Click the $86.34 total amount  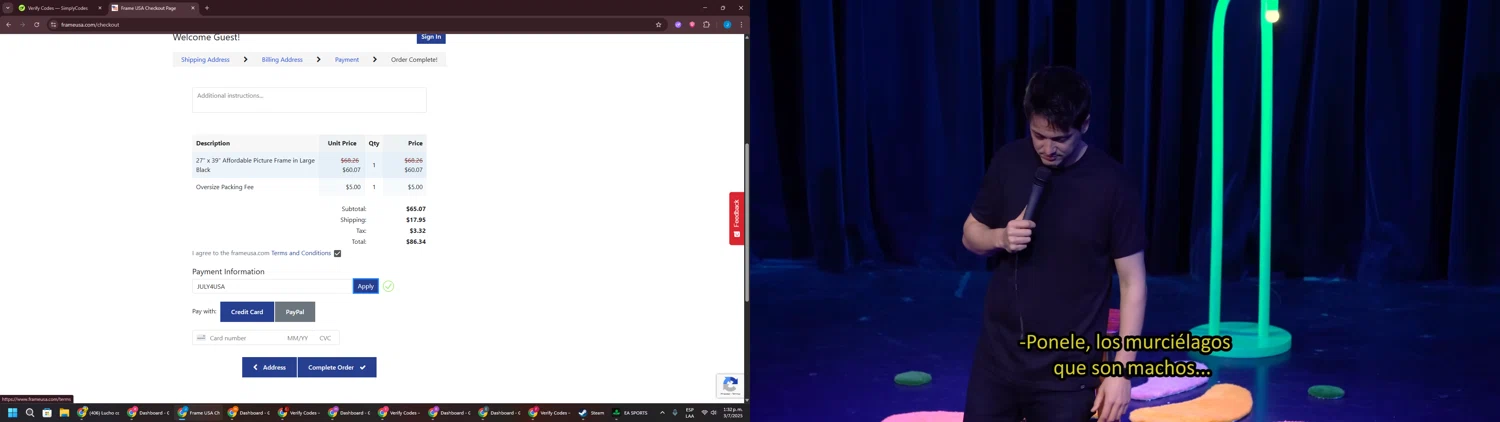point(416,241)
